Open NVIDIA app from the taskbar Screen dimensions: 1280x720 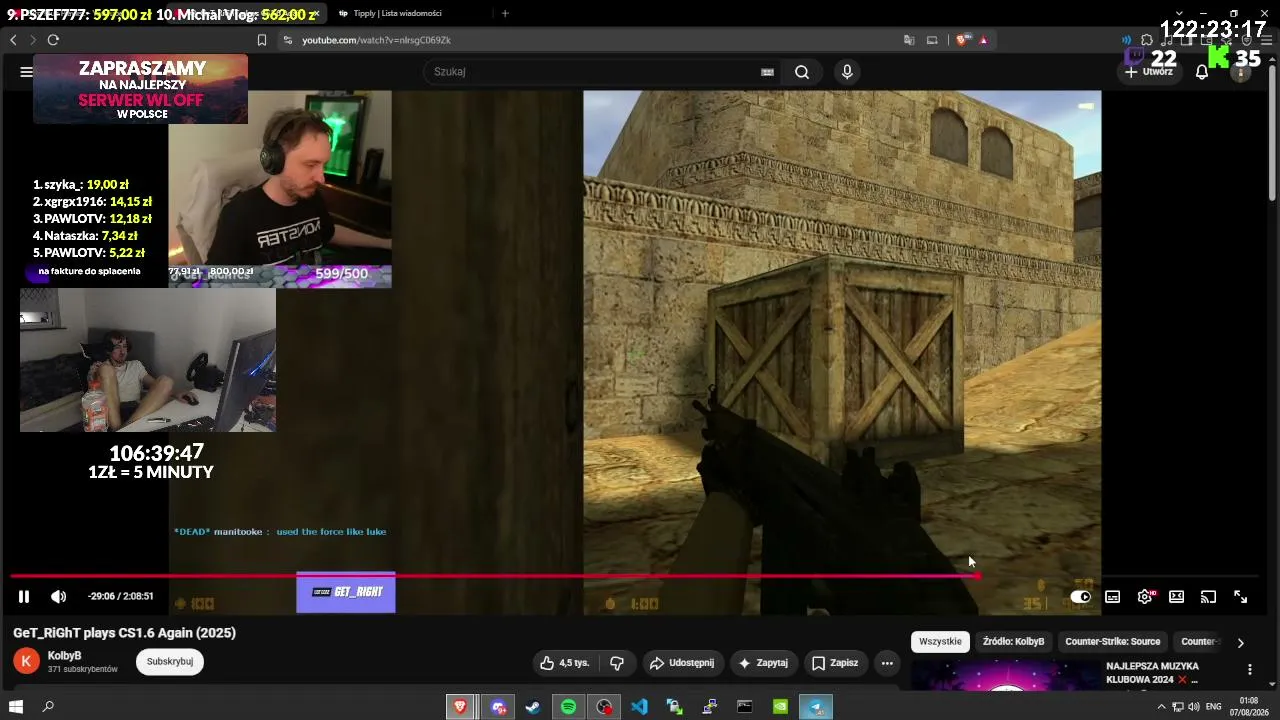780,707
